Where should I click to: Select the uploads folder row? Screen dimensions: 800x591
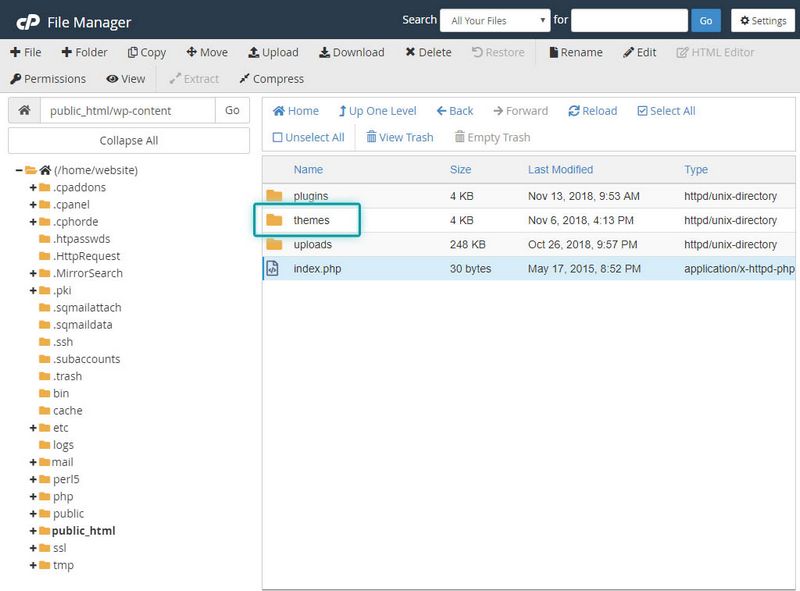[529, 244]
